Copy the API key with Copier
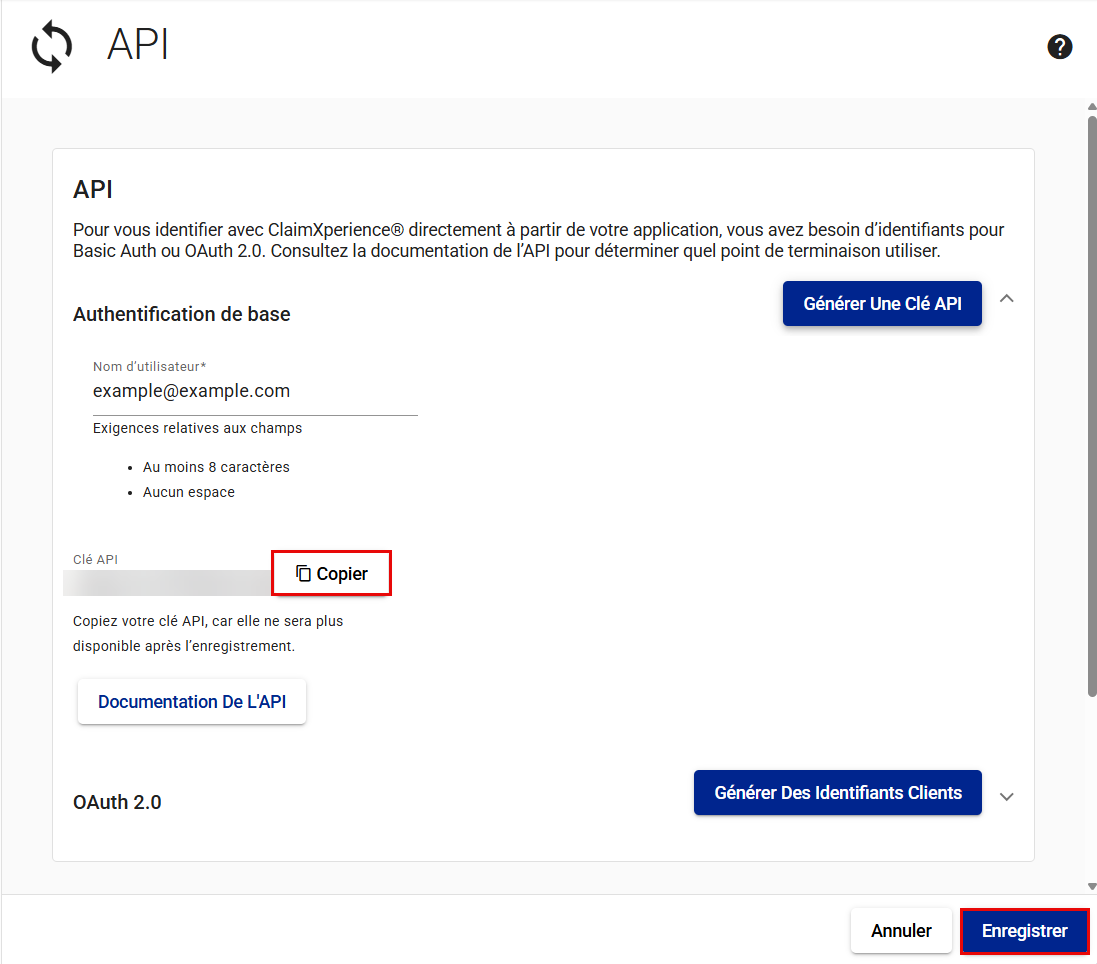The width and height of the screenshot is (1097, 964). point(332,574)
